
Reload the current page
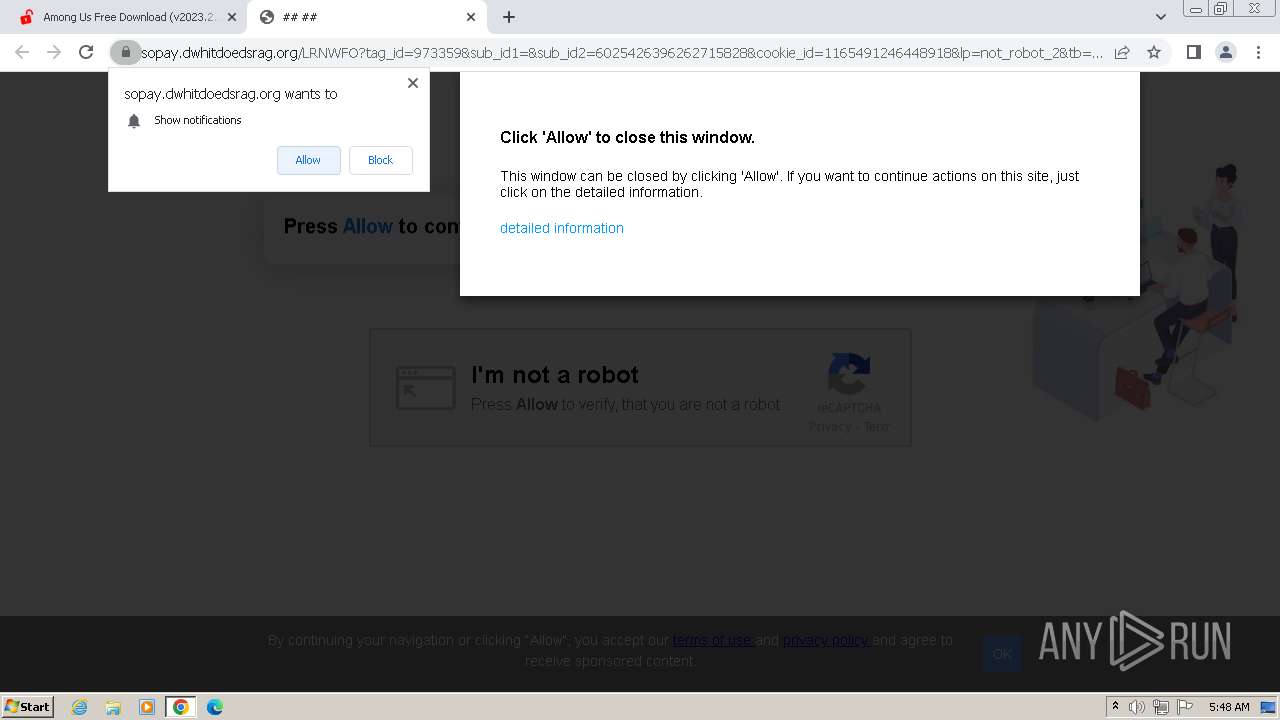(86, 52)
